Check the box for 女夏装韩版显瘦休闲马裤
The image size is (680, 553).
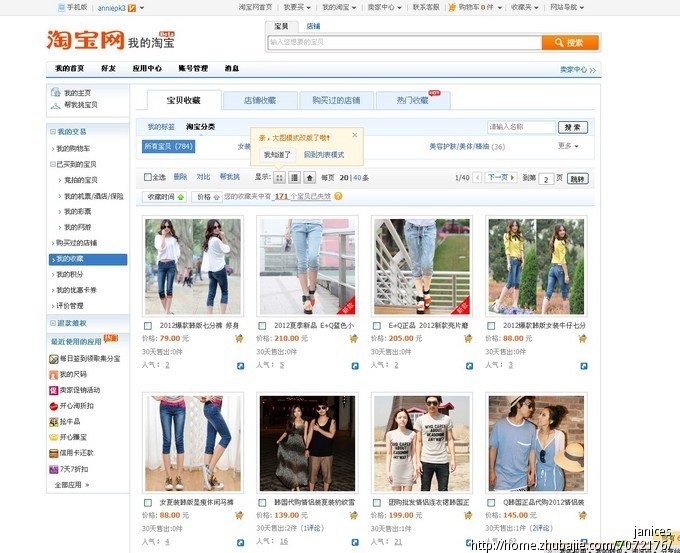pos(148,502)
